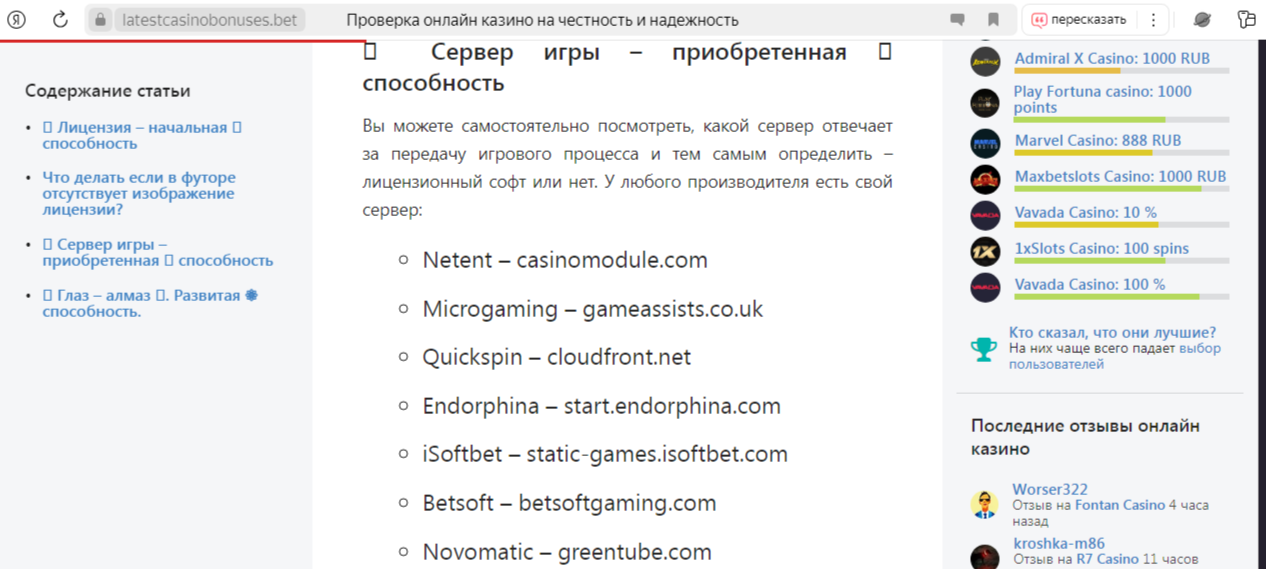Viewport: 1266px width, 569px height.
Task: Open the kroshka-m86 profile link
Action: tap(1059, 543)
